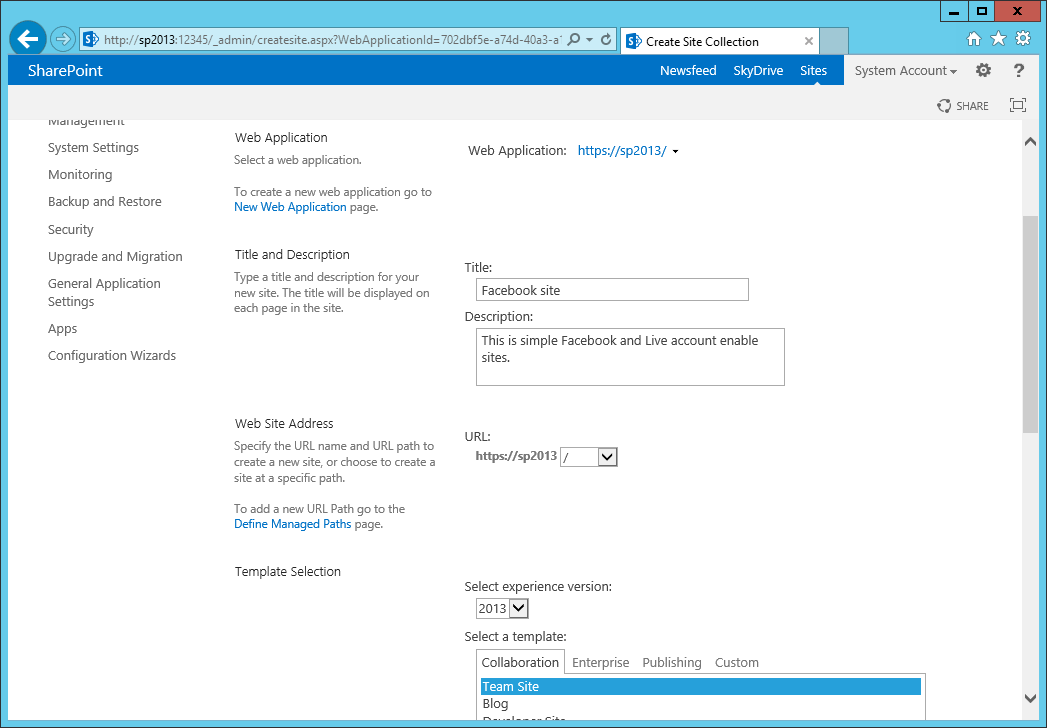Open Backup and Restore section
Image resolution: width=1047 pixels, height=728 pixels.
pos(105,202)
